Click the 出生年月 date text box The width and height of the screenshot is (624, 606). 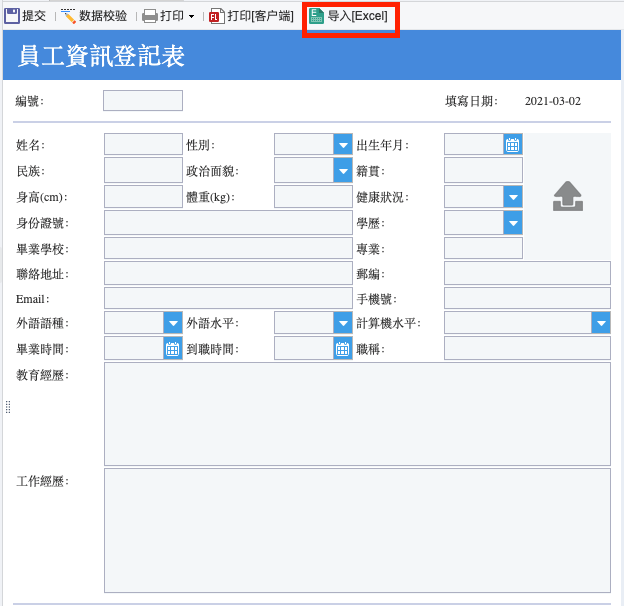pyautogui.click(x=474, y=144)
